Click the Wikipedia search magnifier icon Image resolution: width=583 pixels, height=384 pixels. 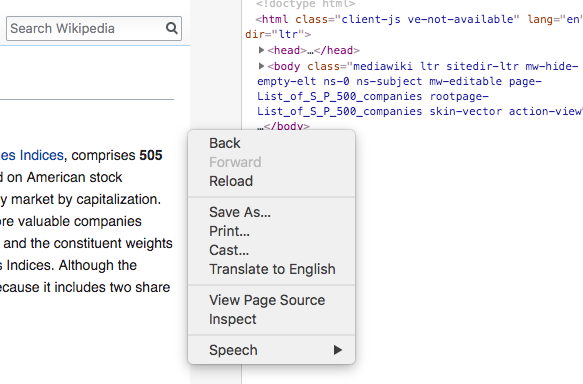coord(171,28)
